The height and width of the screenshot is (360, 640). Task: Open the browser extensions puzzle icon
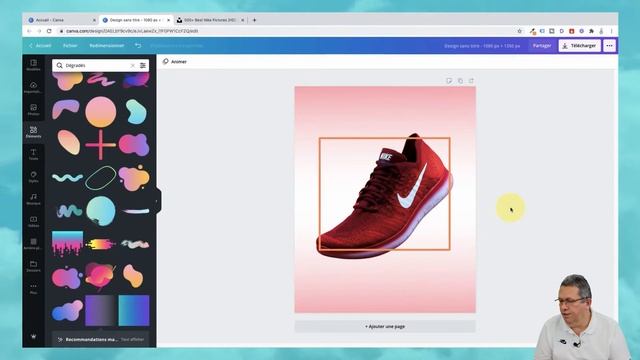[x=591, y=31]
